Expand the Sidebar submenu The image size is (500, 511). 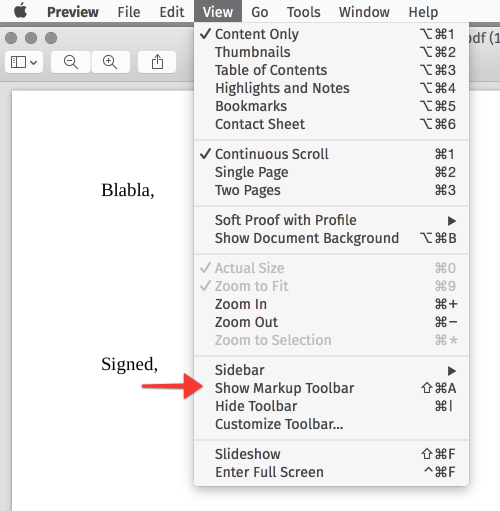[x=331, y=370]
